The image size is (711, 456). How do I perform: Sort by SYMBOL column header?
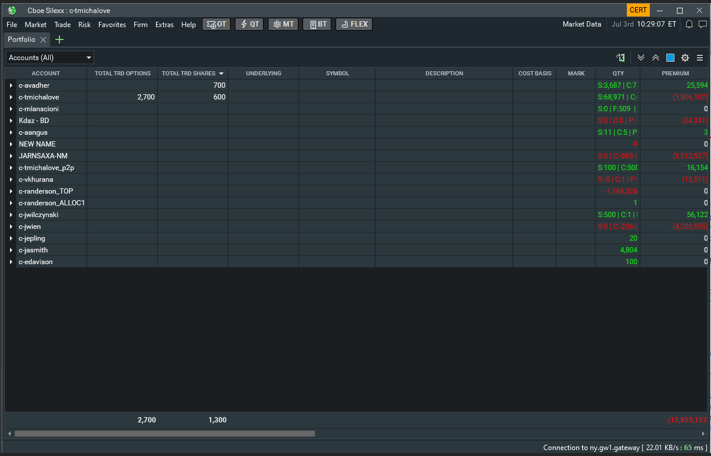(x=337, y=73)
